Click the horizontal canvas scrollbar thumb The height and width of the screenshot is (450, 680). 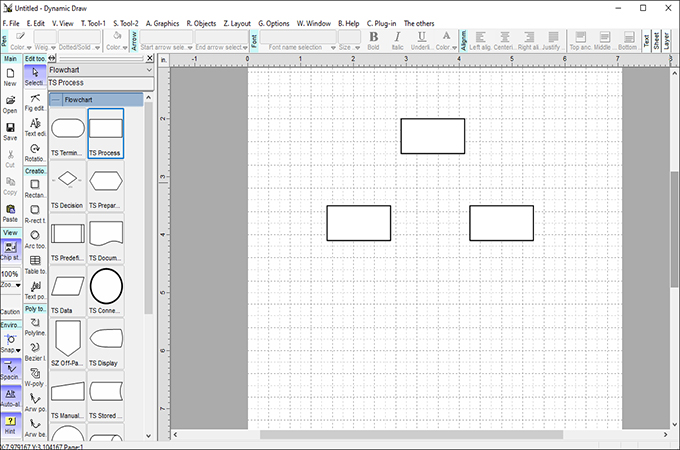[411, 434]
